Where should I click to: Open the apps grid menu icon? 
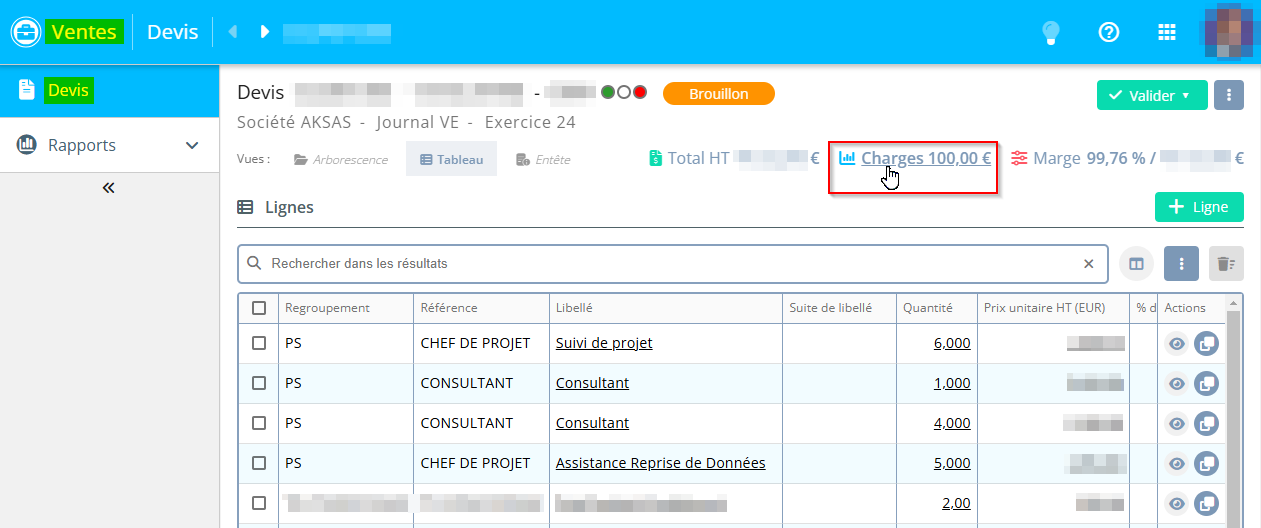tap(1166, 32)
